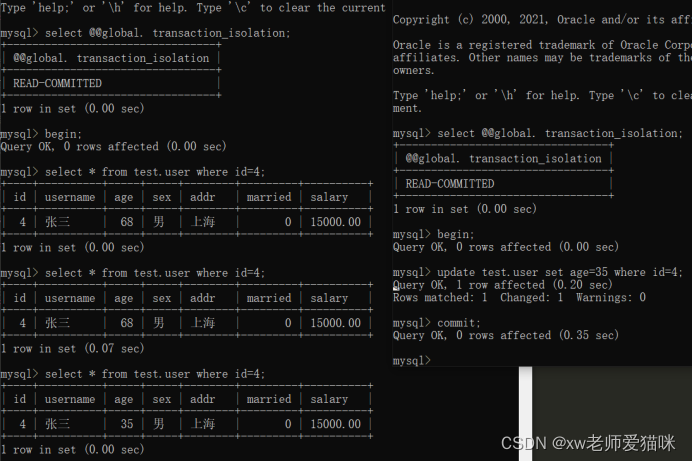The height and width of the screenshot is (462, 692).
Task: Click 'Query OK, 0 rows affected (0.00 sec)' in right terminal
Action: point(506,247)
